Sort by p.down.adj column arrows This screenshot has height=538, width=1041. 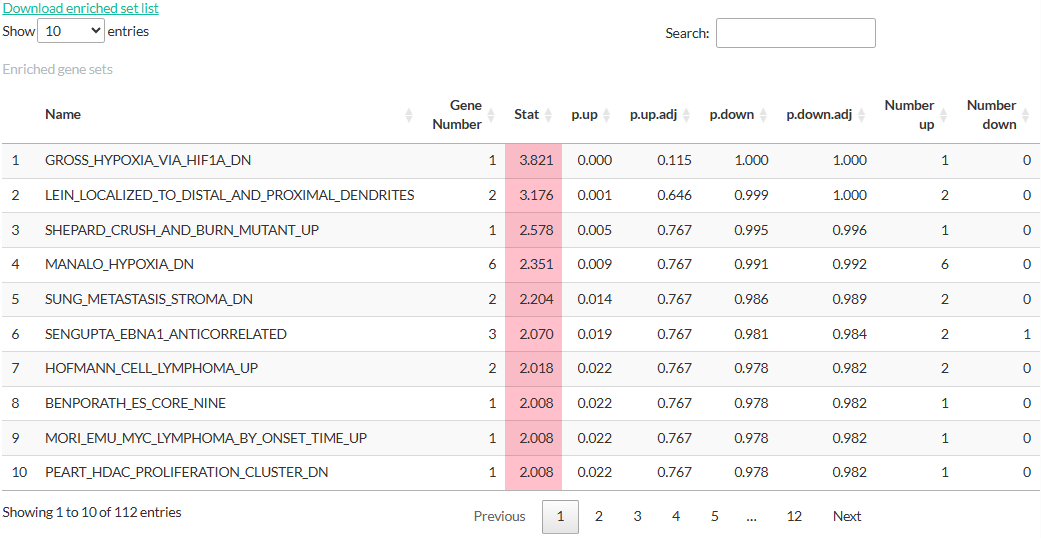(x=861, y=115)
